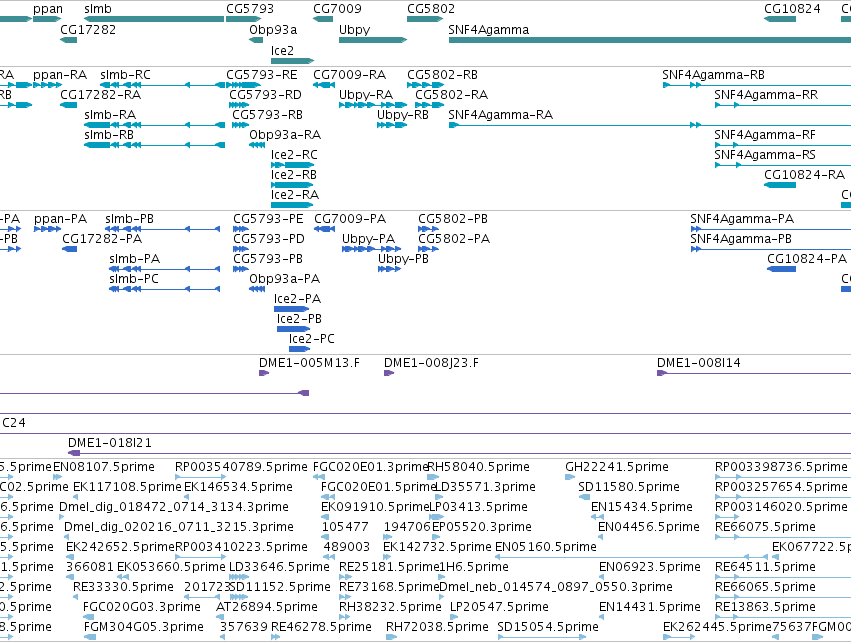Click the ppan-RA transcript label
This screenshot has height=642, width=851.
tap(60, 74)
